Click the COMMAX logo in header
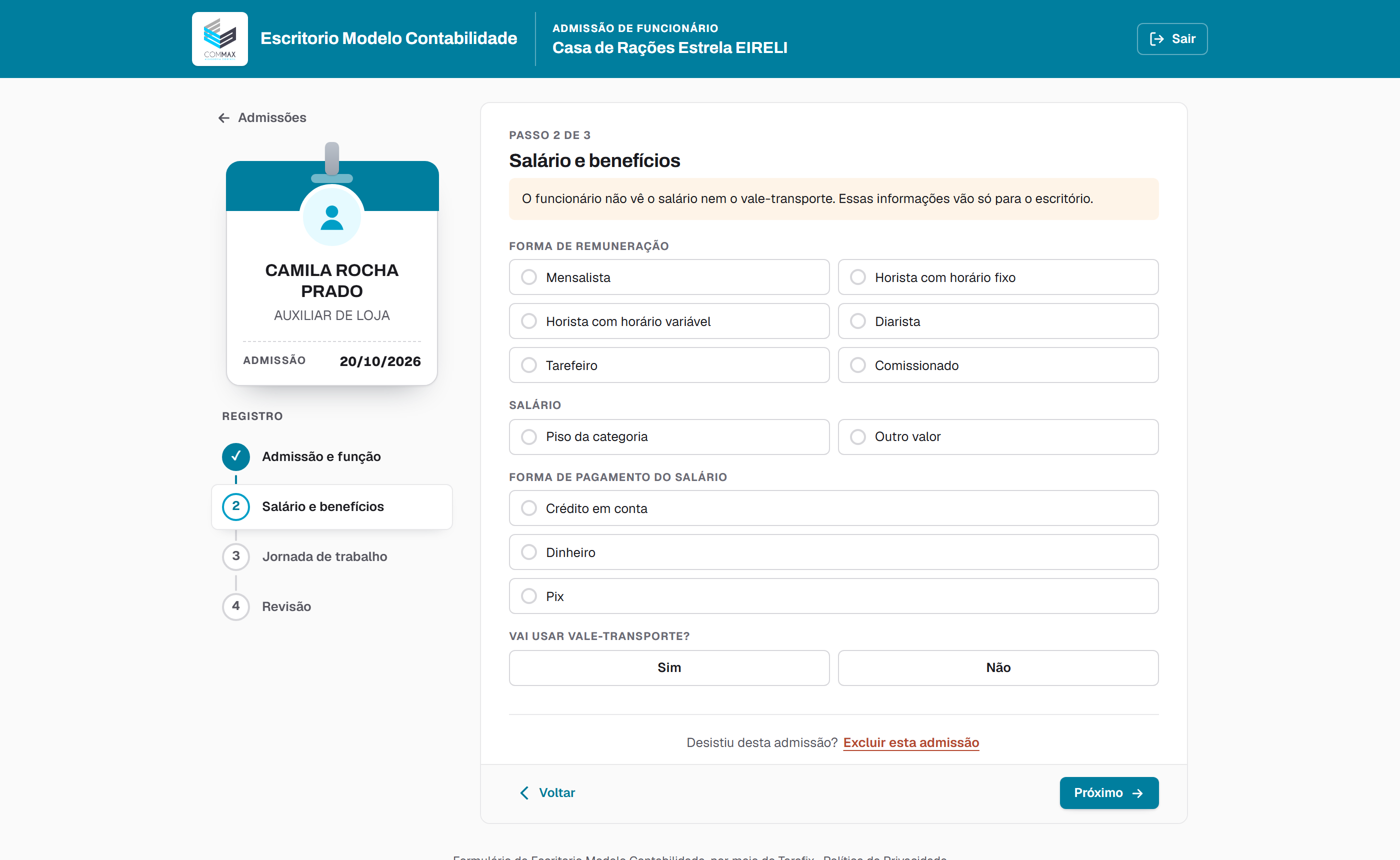Screen dimensions: 1400x860 click(x=219, y=38)
